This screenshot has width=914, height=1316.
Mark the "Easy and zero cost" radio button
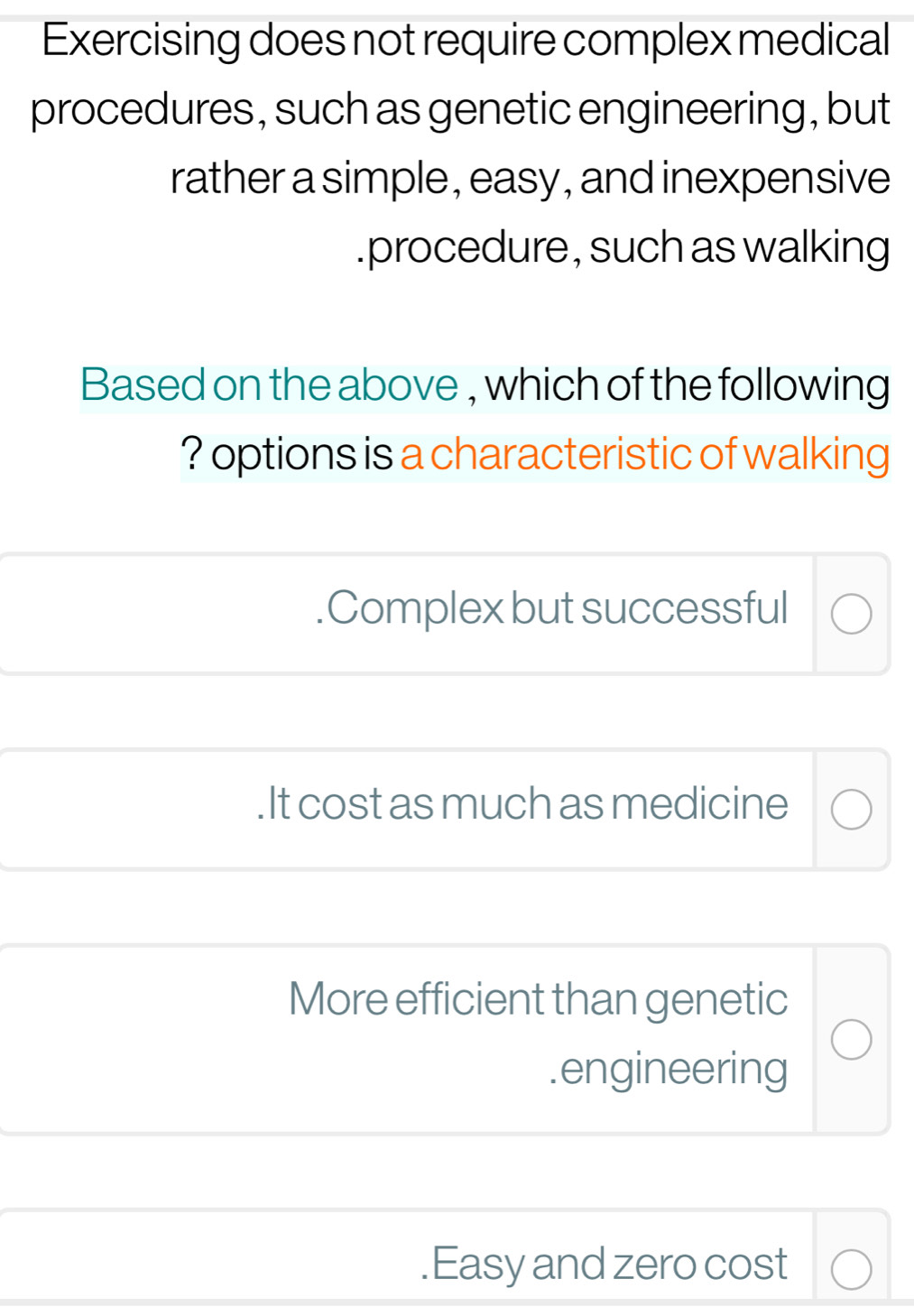point(851,1269)
